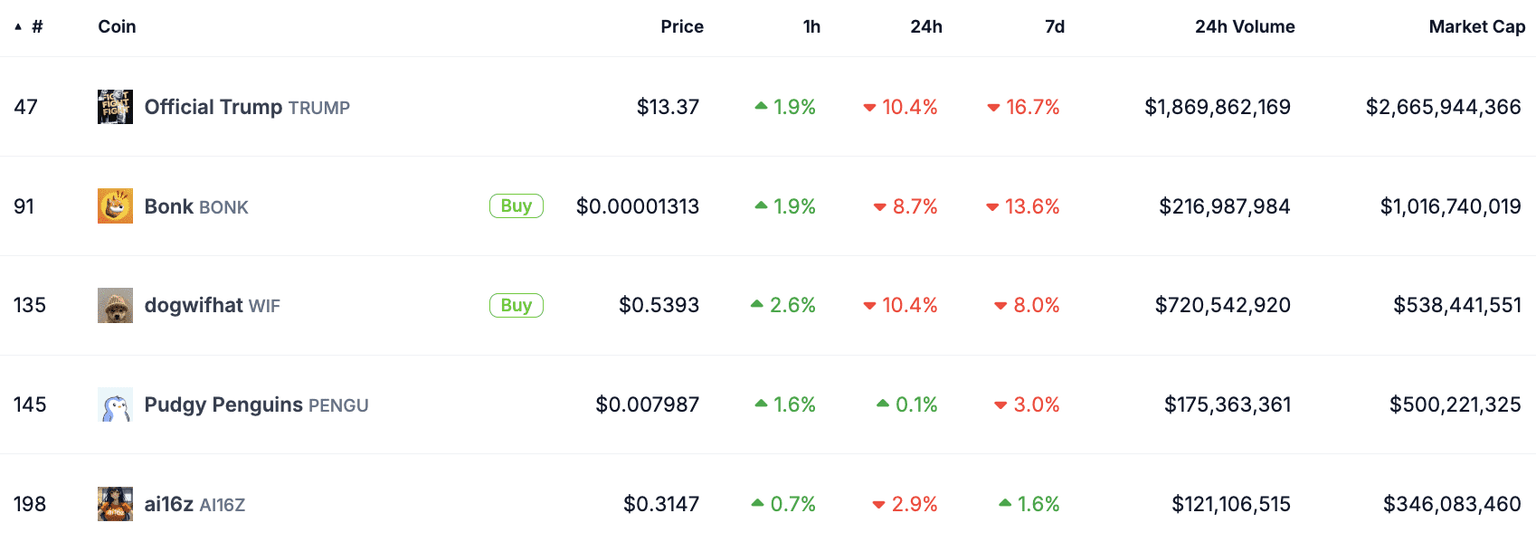The image size is (1536, 543).
Task: Sort by Market Cap column header
Action: pyautogui.click(x=1476, y=27)
